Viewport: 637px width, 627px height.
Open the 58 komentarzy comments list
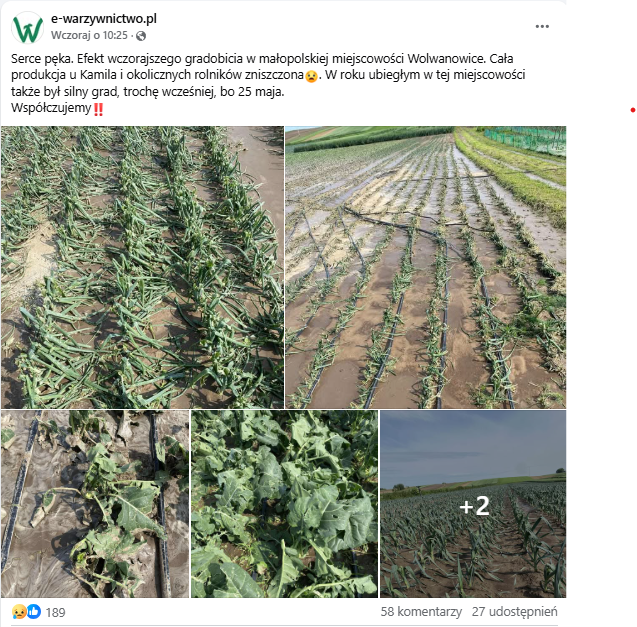[x=421, y=612]
